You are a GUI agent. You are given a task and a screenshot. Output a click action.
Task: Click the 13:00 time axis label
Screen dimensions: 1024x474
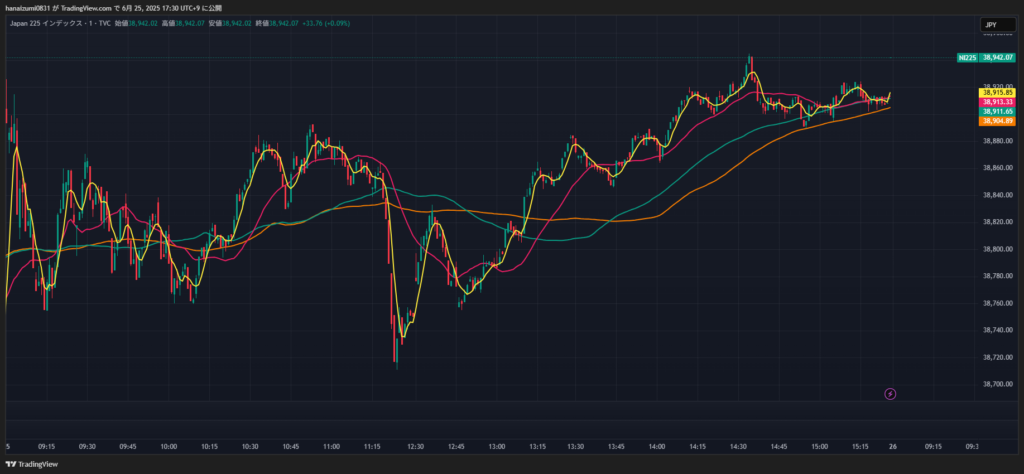point(496,447)
